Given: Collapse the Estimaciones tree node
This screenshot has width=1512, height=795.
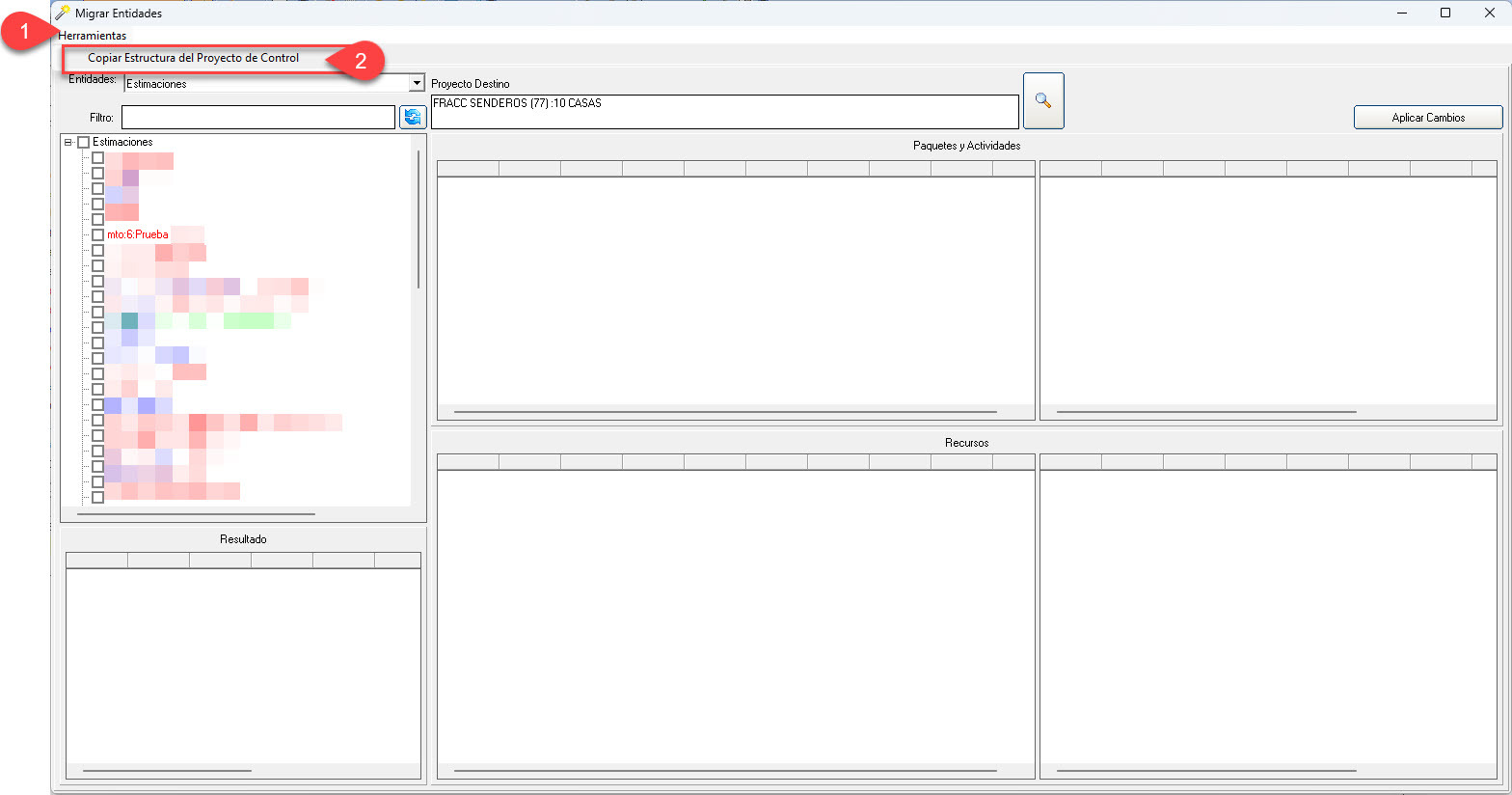Looking at the screenshot, I should tap(68, 143).
